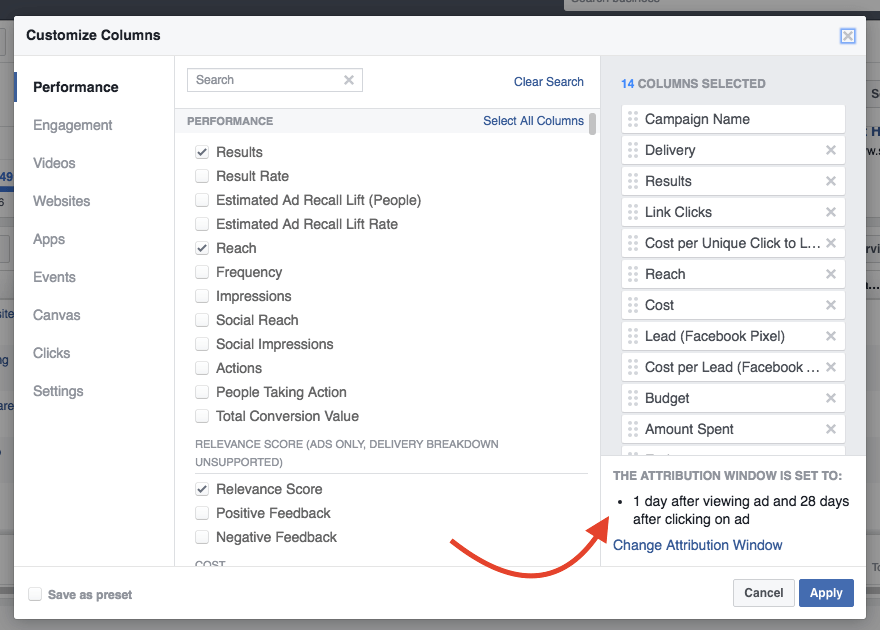The width and height of the screenshot is (880, 630).
Task: Grab the Link Clicks drag handle
Action: tap(633, 212)
